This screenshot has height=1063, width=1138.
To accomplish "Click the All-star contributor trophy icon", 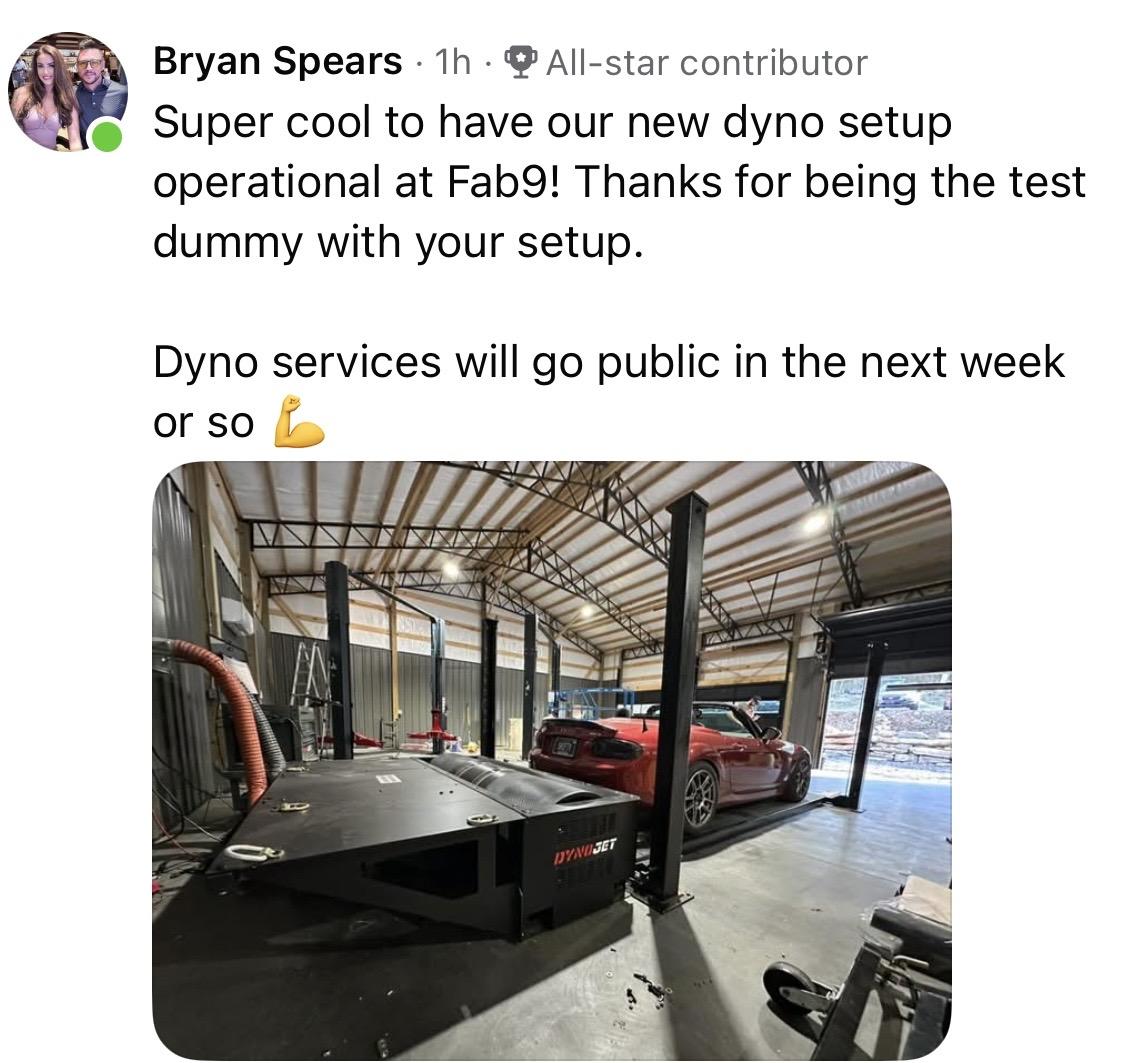I will point(520,62).
